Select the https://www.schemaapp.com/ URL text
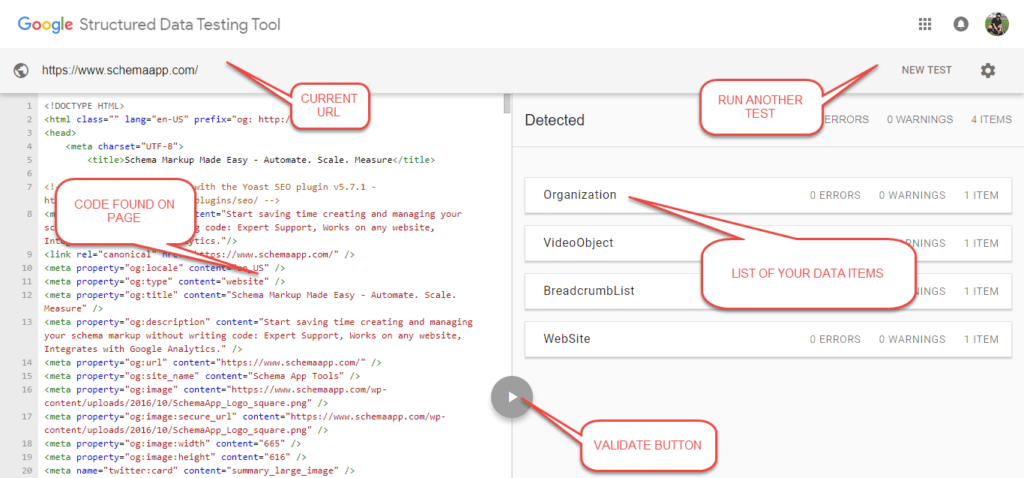 point(120,70)
